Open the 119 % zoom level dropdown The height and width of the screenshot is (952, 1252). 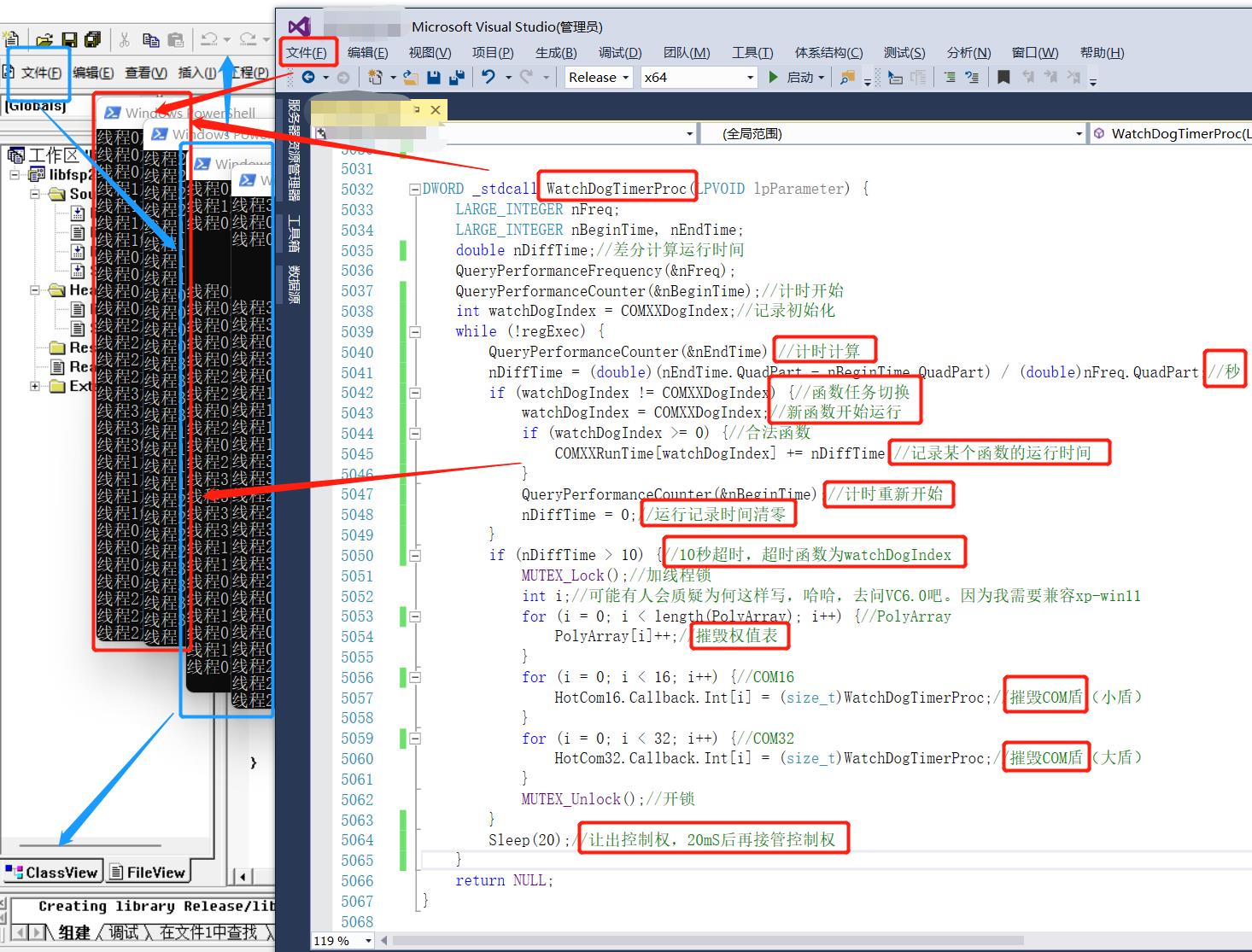344,941
